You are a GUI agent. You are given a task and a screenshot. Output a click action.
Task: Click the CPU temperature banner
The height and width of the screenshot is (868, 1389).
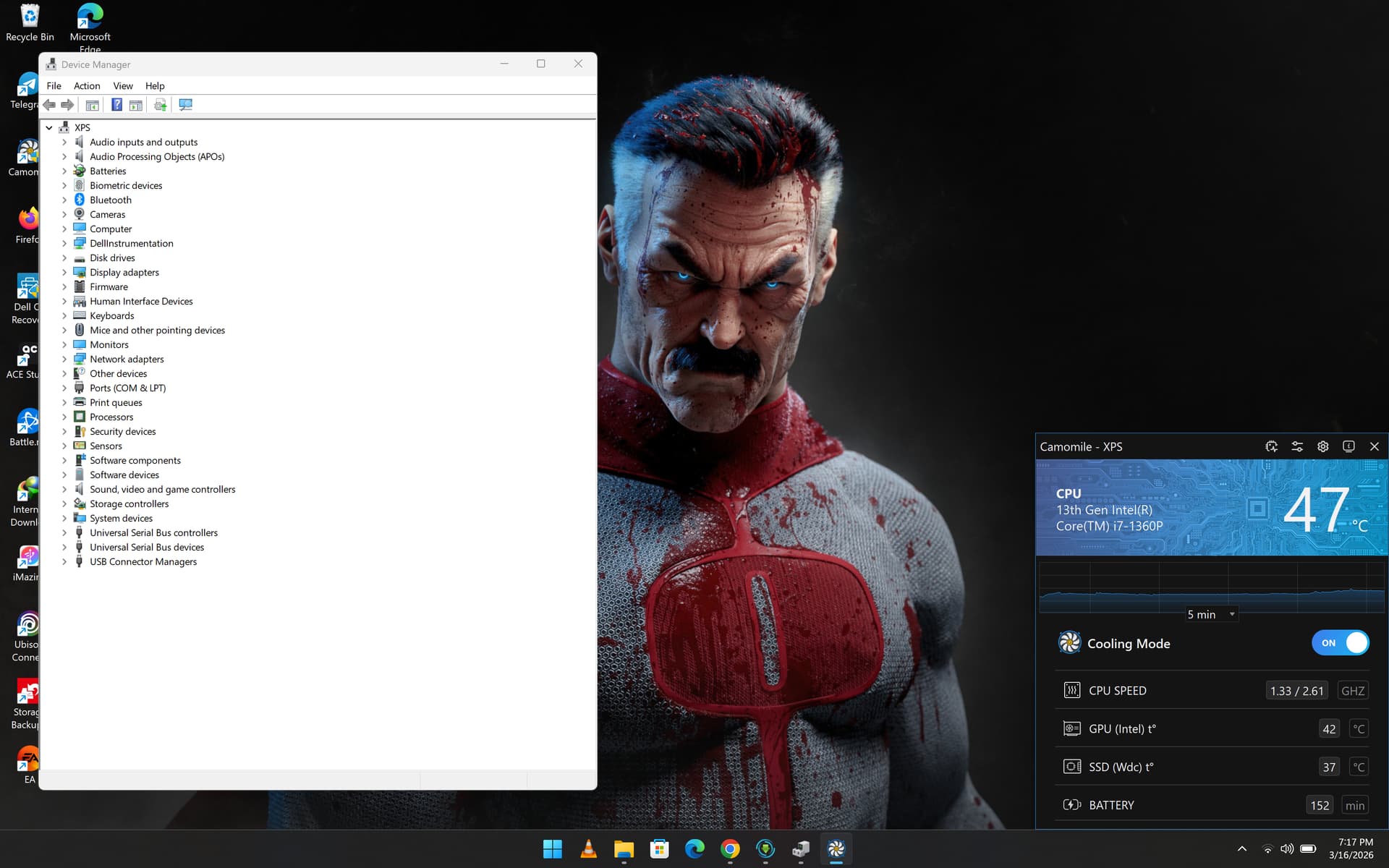coord(1211,509)
